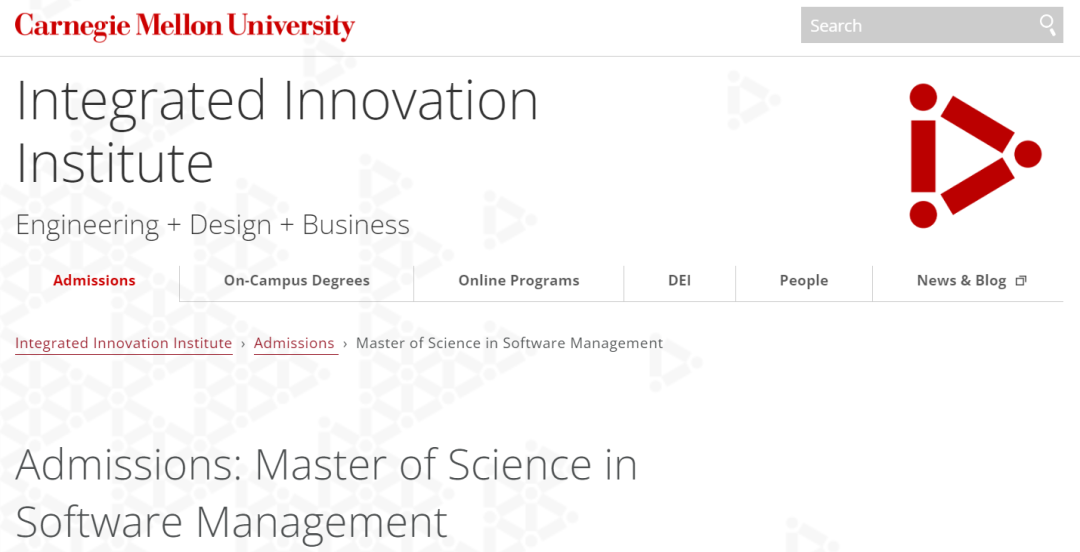The height and width of the screenshot is (552, 1080).
Task: Click the Carnegie Mellon University wordmark
Action: [184, 26]
